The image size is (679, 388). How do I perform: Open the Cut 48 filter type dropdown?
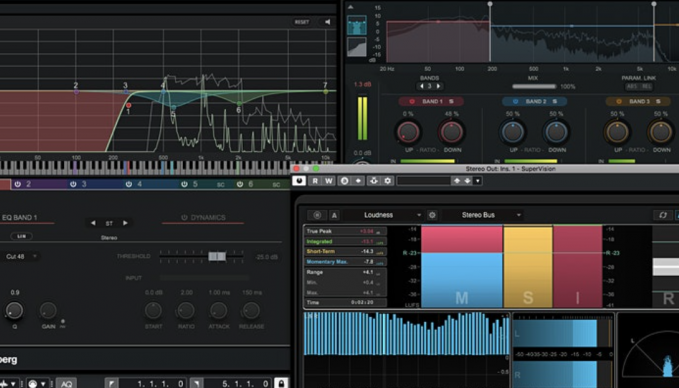[21, 256]
